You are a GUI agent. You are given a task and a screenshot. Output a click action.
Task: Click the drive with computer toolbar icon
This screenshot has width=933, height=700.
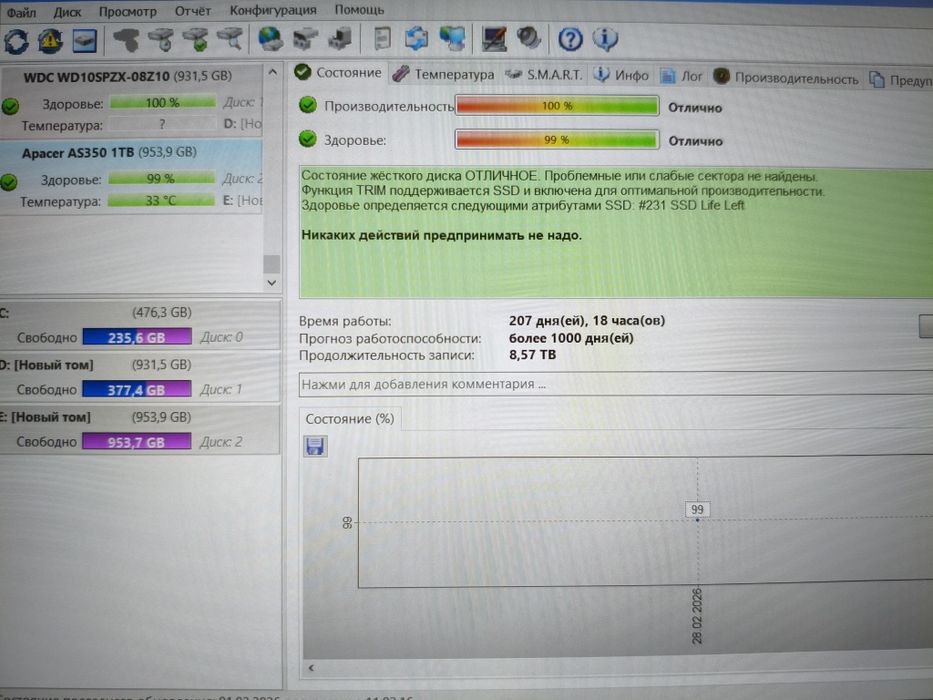coord(340,39)
